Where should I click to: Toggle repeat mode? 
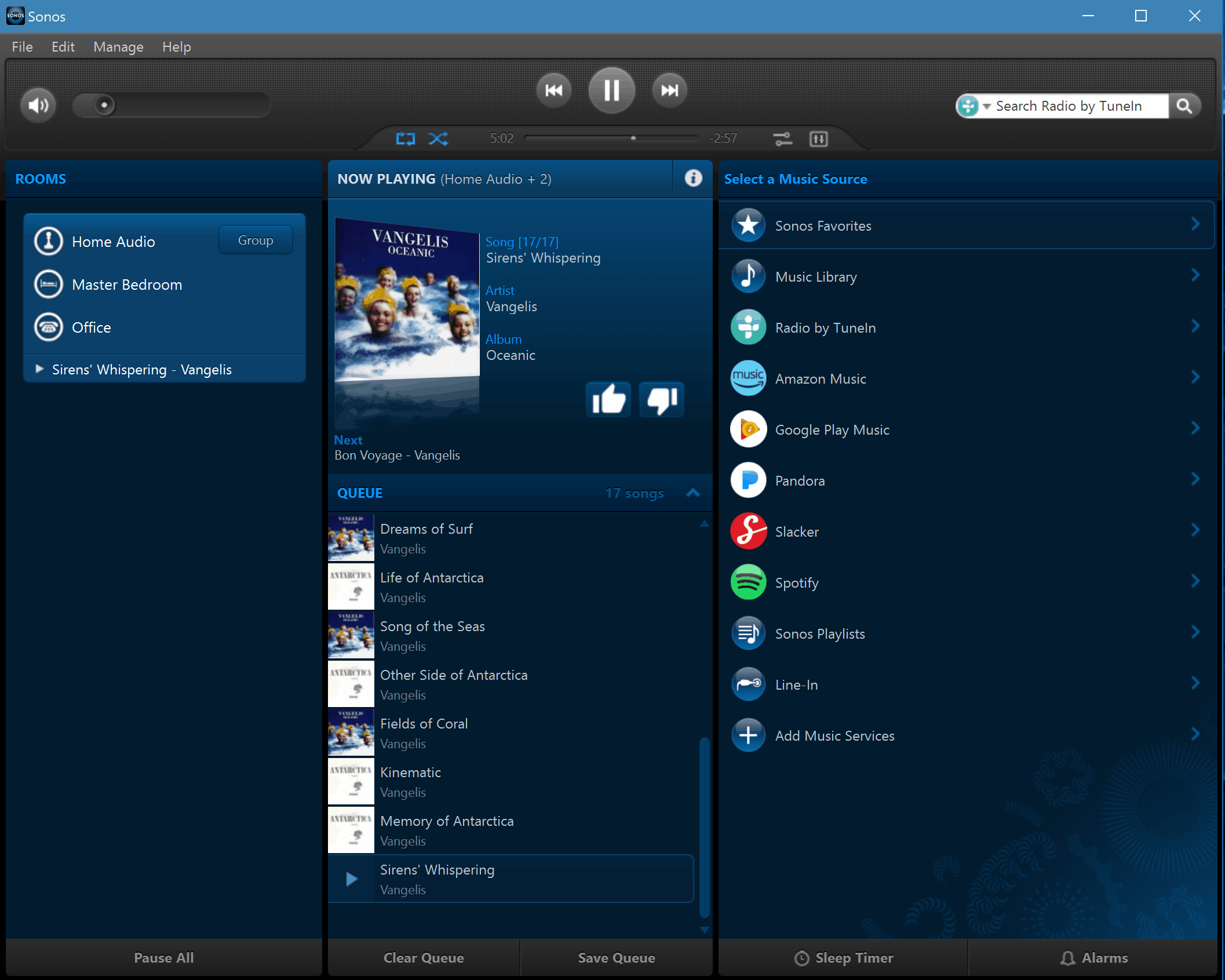pos(405,139)
